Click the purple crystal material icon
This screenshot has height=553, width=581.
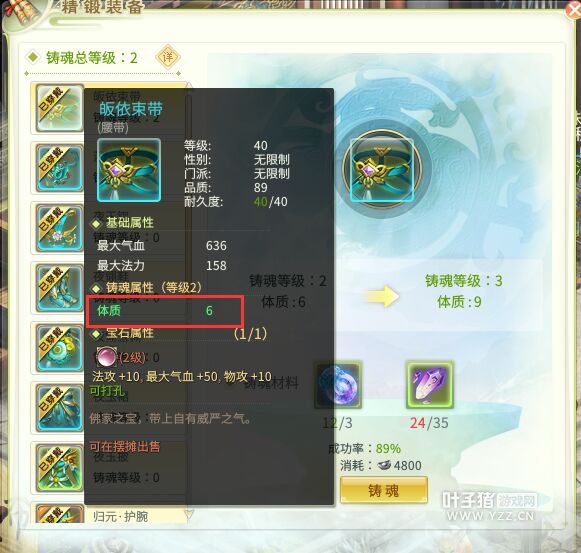pyautogui.click(x=429, y=385)
